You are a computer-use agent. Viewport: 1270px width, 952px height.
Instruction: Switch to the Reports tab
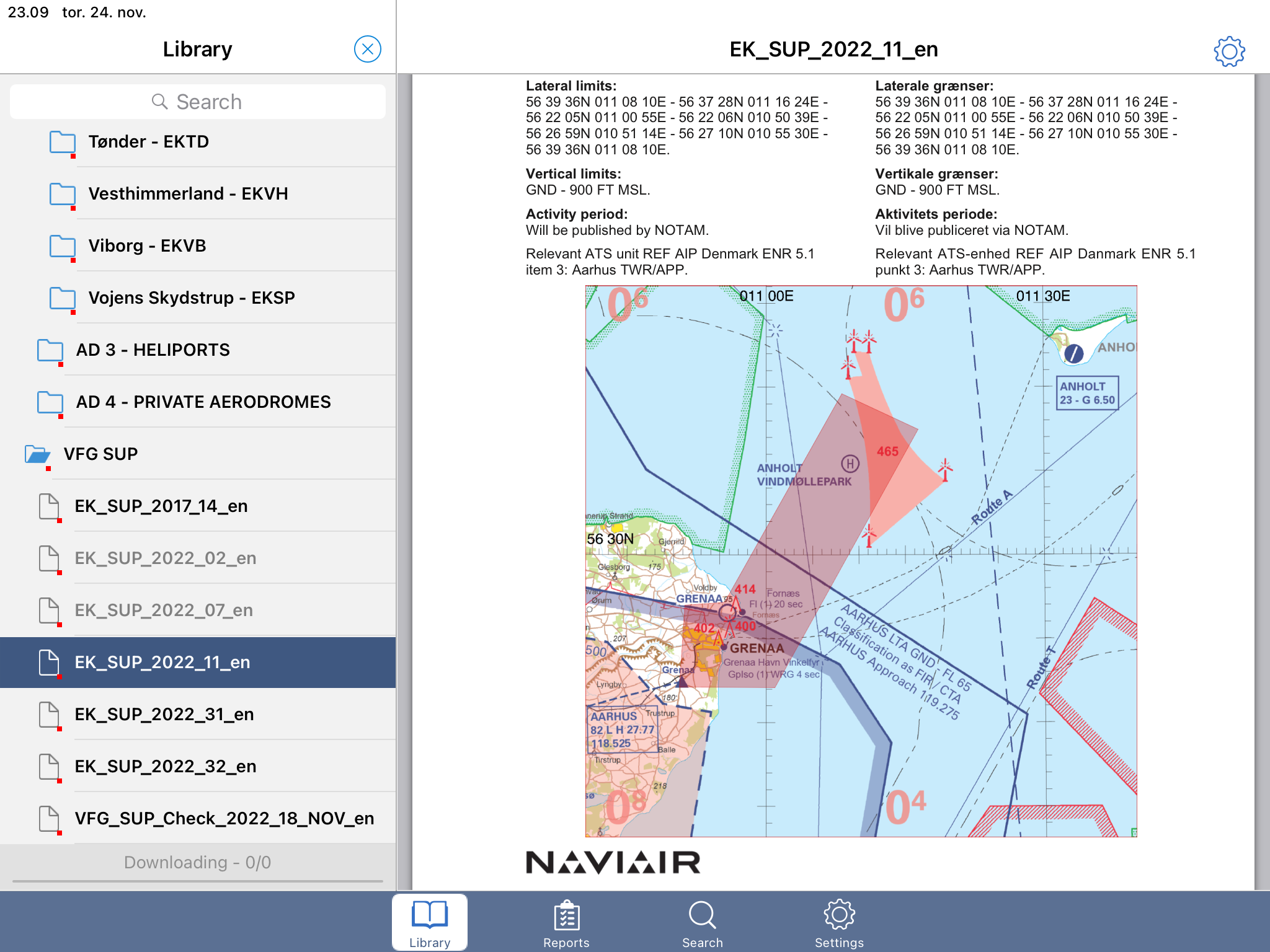(566, 923)
